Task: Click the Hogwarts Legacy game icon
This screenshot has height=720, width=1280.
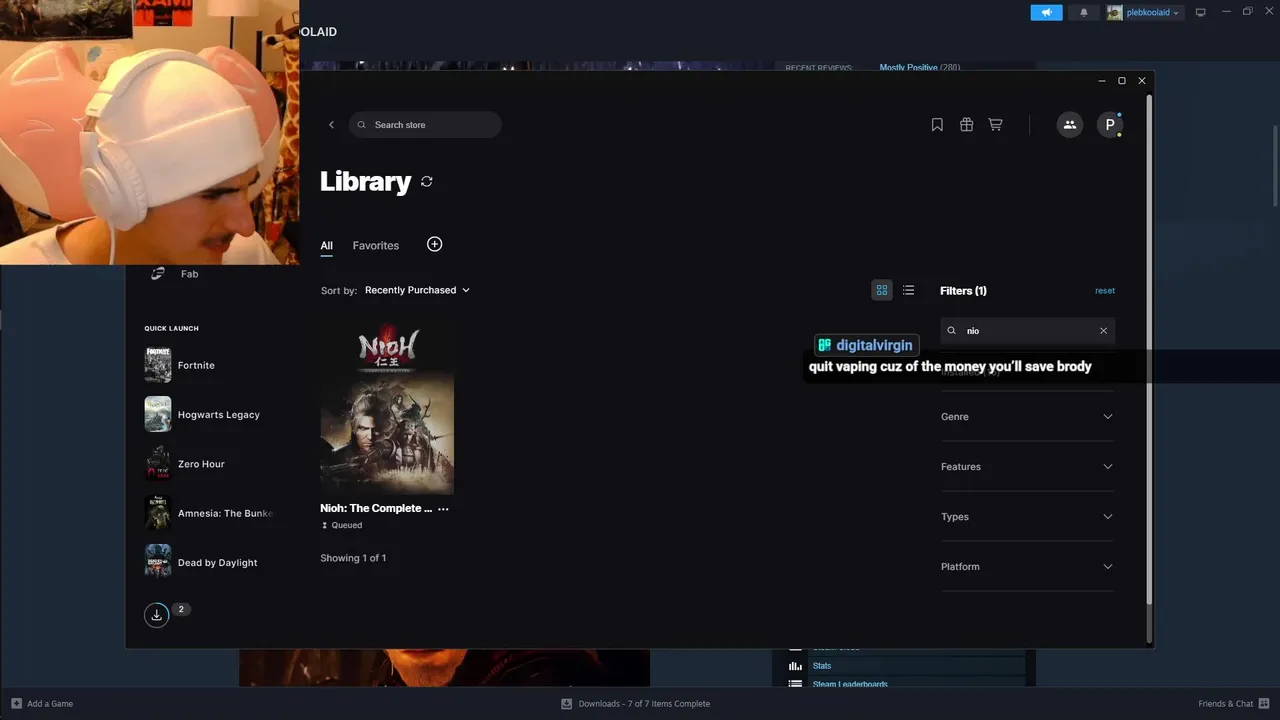Action: point(158,414)
